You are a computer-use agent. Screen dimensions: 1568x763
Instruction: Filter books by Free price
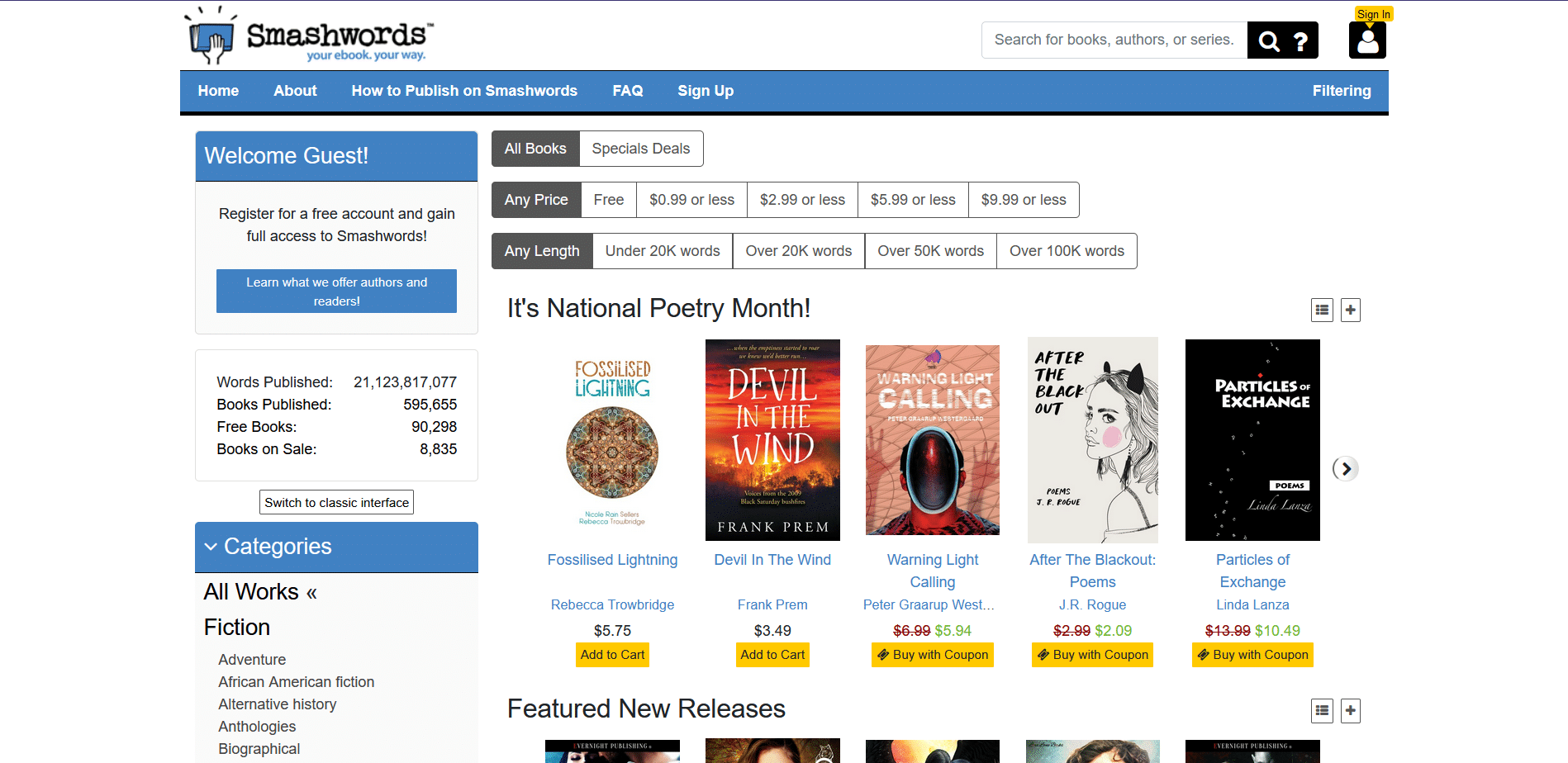[609, 200]
